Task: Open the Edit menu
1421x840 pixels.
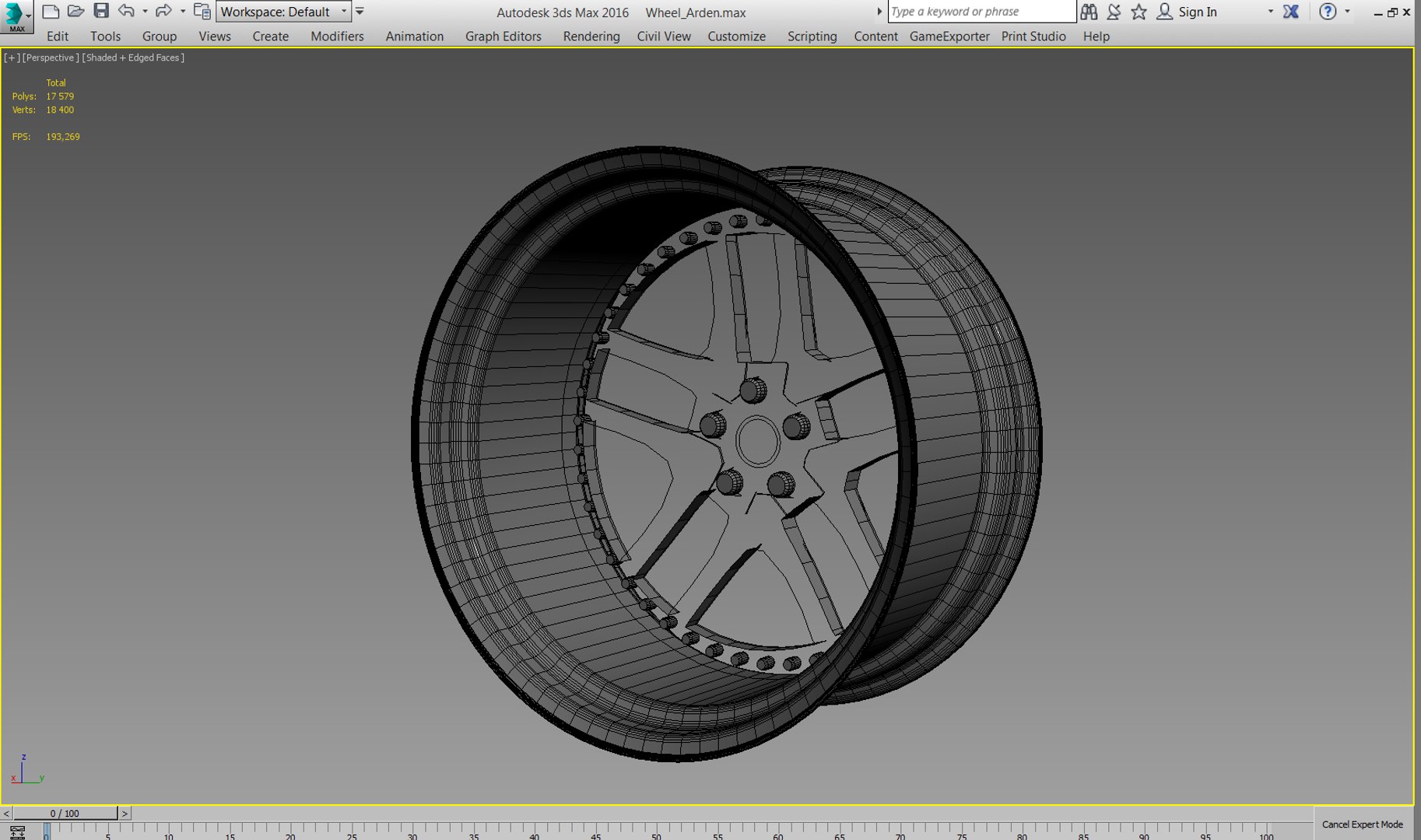Action: (58, 37)
